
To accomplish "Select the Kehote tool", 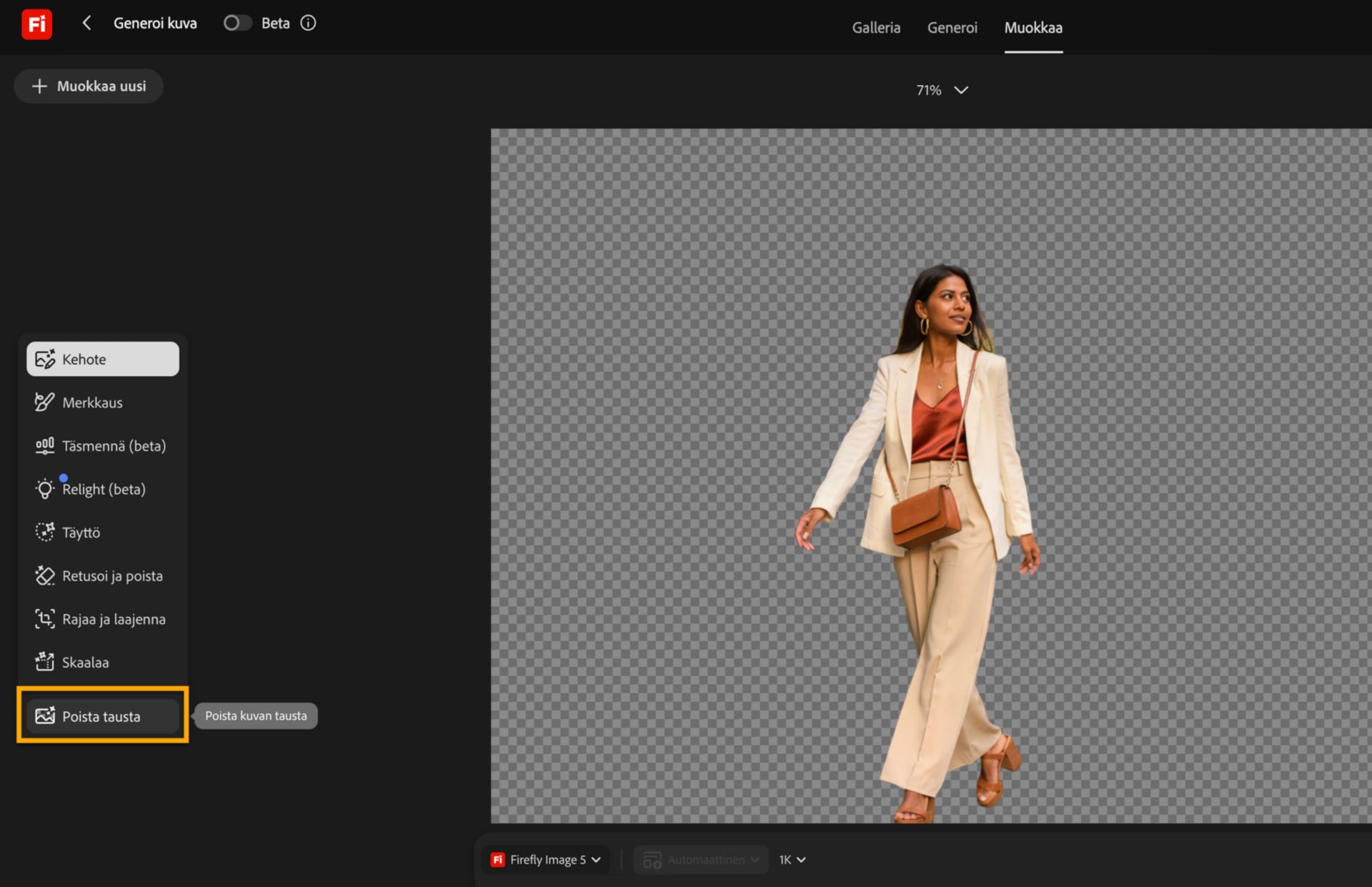I will pyautogui.click(x=103, y=359).
